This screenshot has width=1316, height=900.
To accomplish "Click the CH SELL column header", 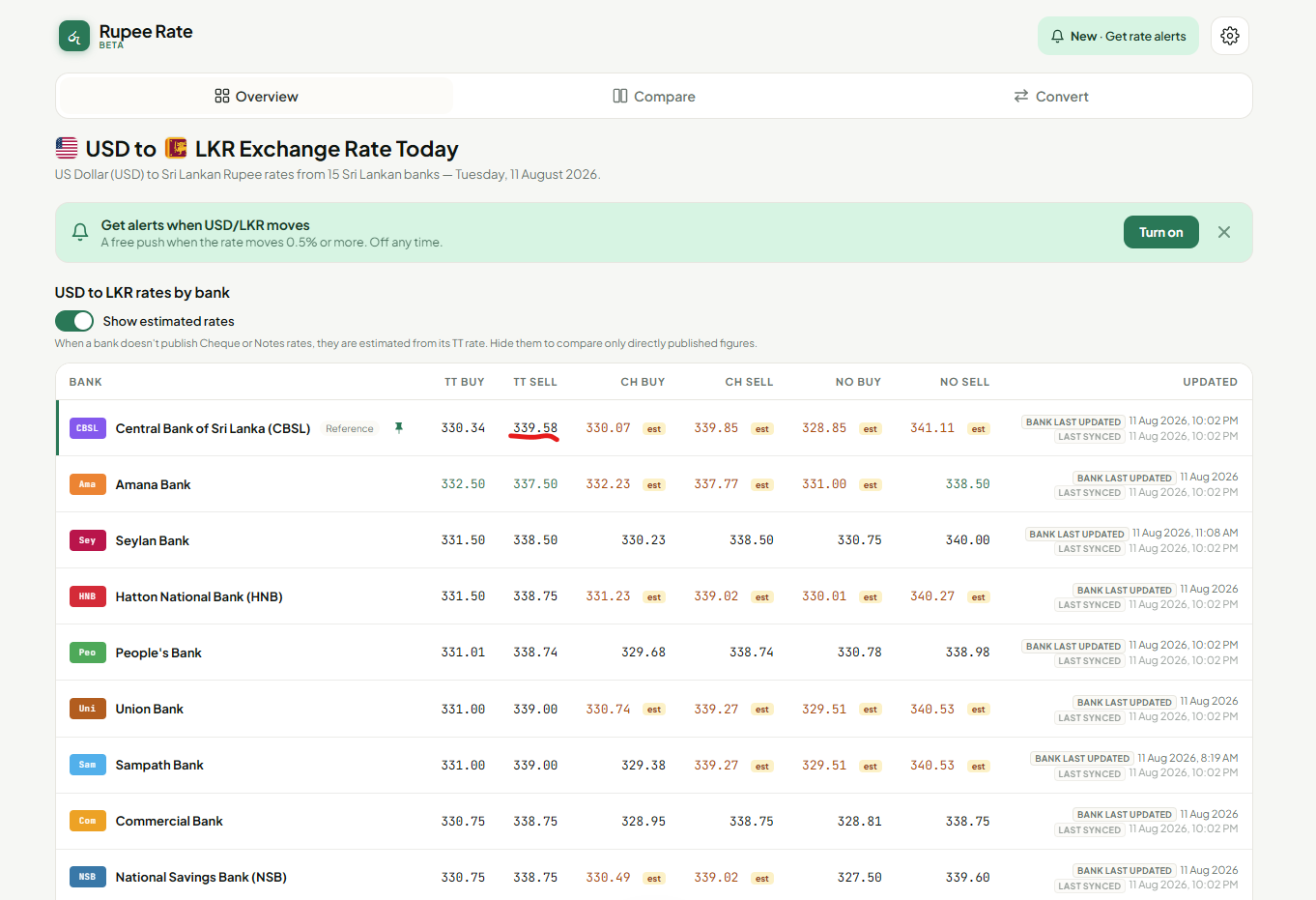I will pos(750,382).
